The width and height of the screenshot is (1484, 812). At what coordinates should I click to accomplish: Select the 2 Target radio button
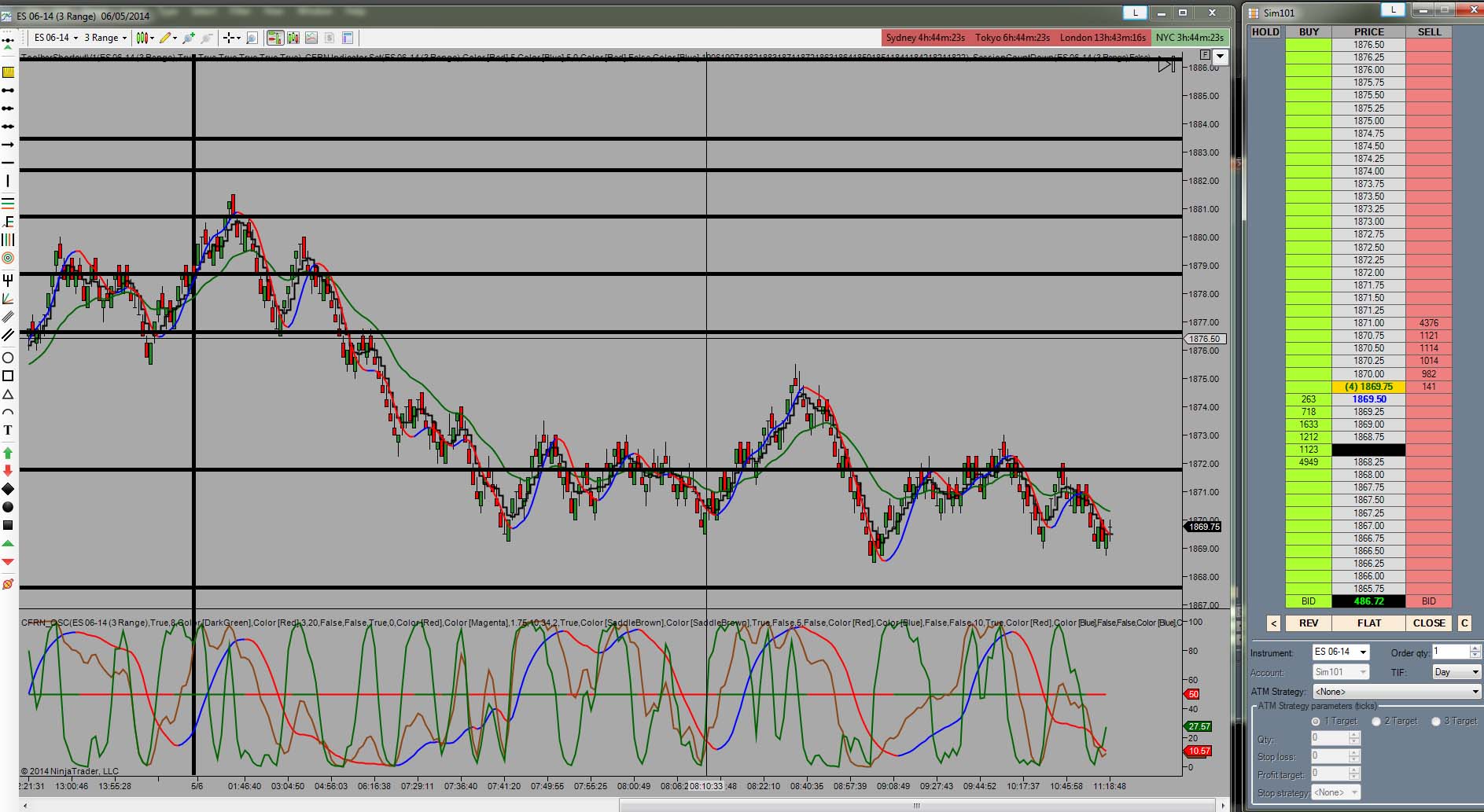pyautogui.click(x=1376, y=722)
